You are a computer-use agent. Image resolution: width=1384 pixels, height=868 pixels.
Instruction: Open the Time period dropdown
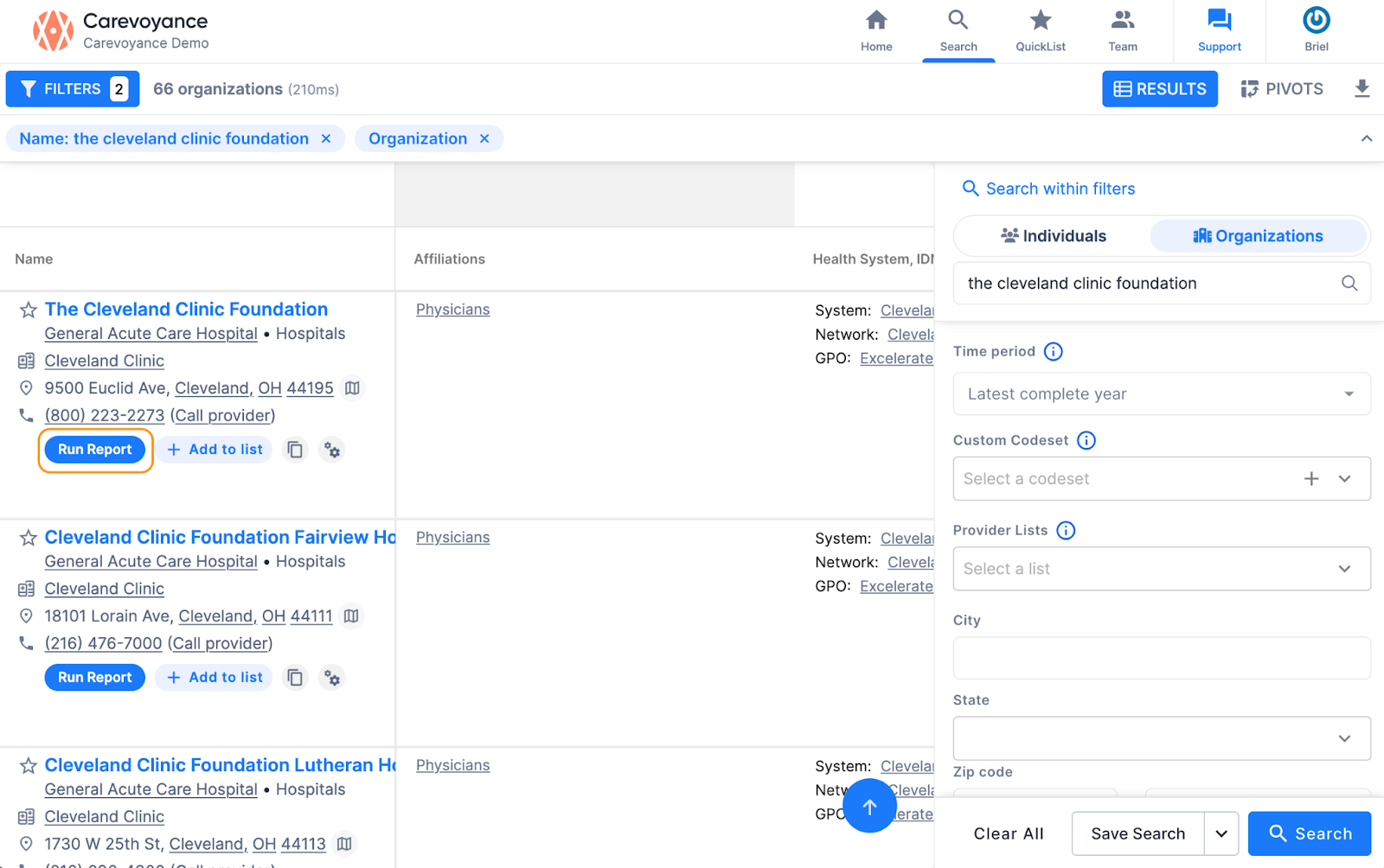click(x=1162, y=394)
